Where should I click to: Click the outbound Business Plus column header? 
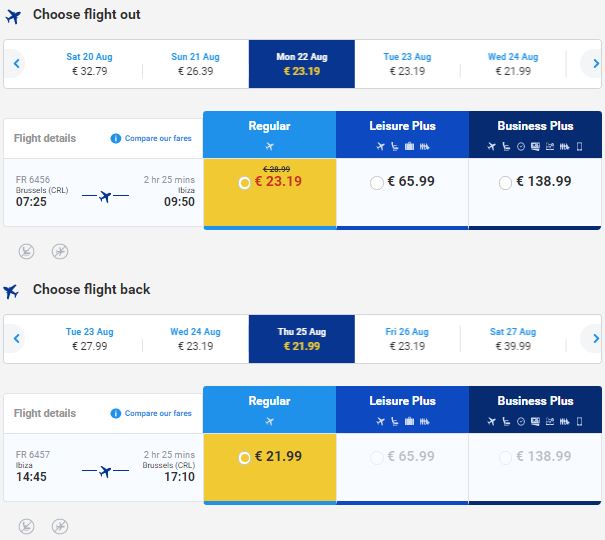coord(535,135)
